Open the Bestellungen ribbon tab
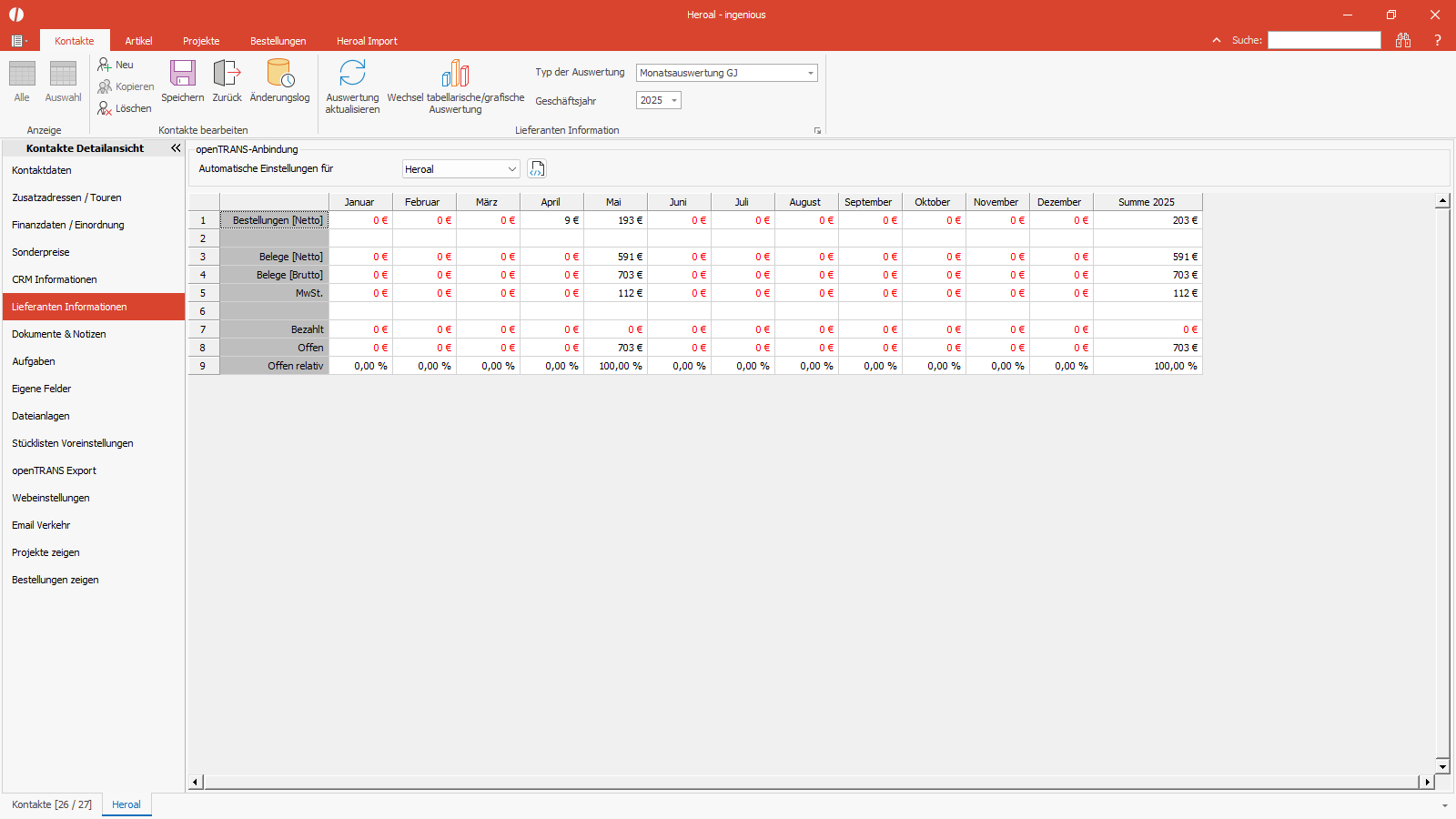The width and height of the screenshot is (1456, 819). (x=278, y=41)
